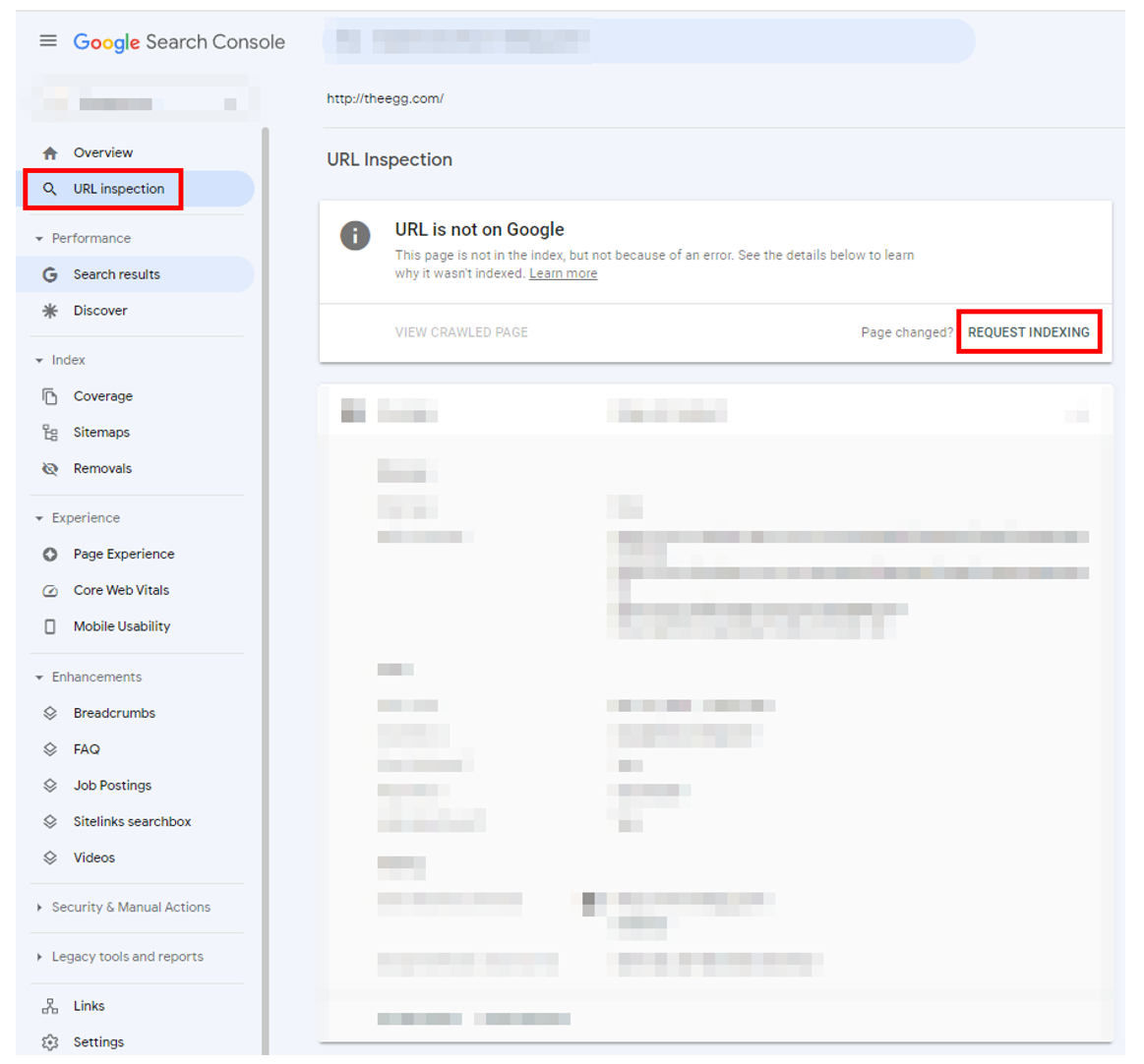Click VIEW CRAWLED PAGE button
The image size is (1144, 1064).
coord(461,332)
